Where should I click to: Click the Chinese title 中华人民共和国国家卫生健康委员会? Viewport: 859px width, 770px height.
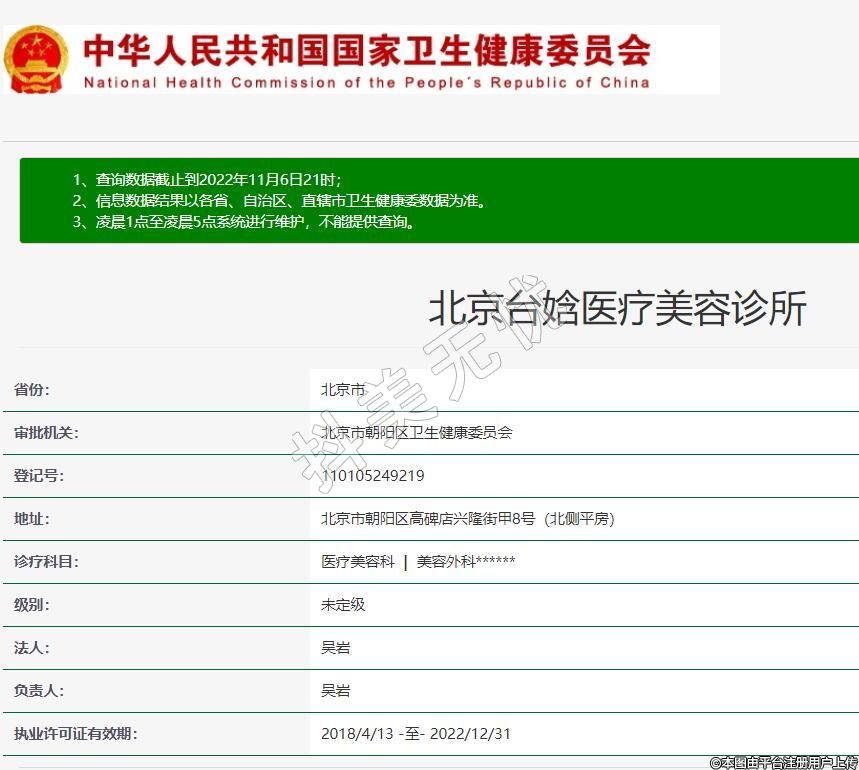(x=366, y=49)
